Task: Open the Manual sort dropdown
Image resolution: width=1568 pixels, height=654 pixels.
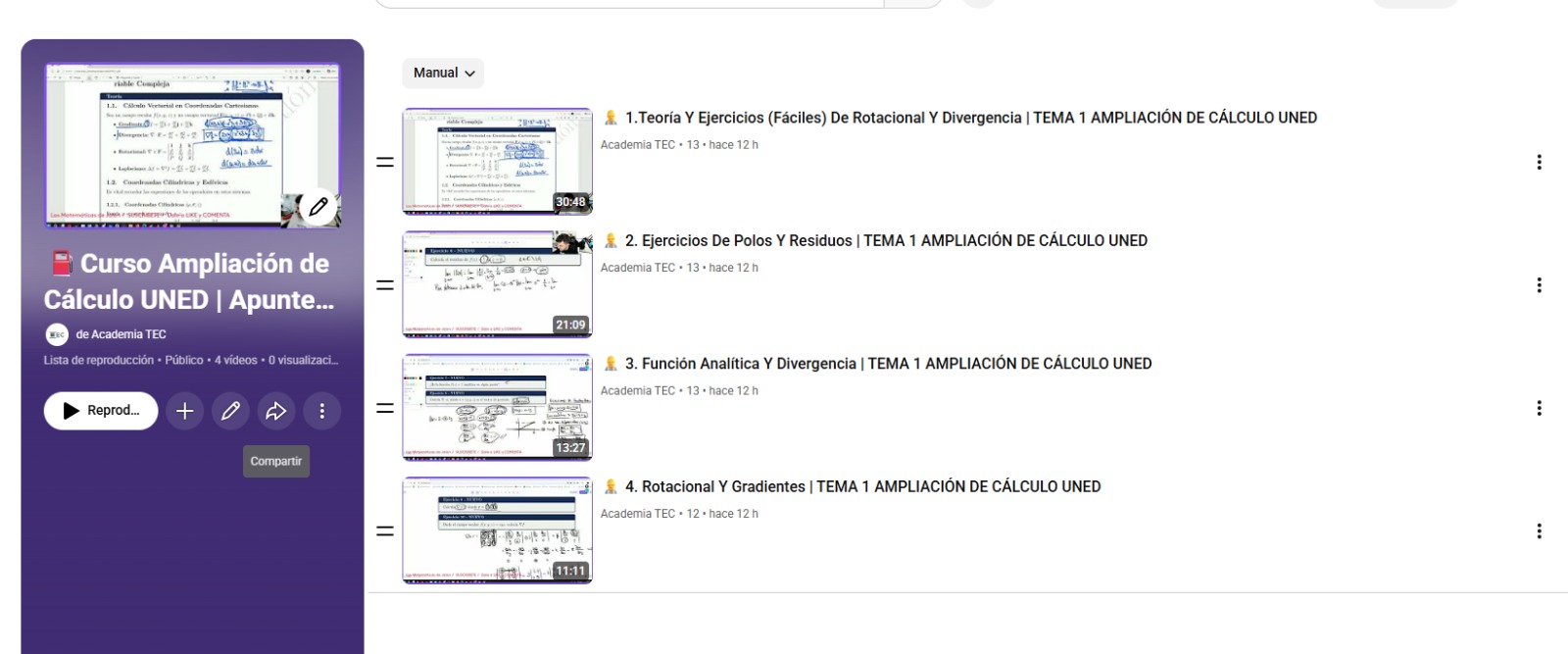Action: tap(443, 73)
